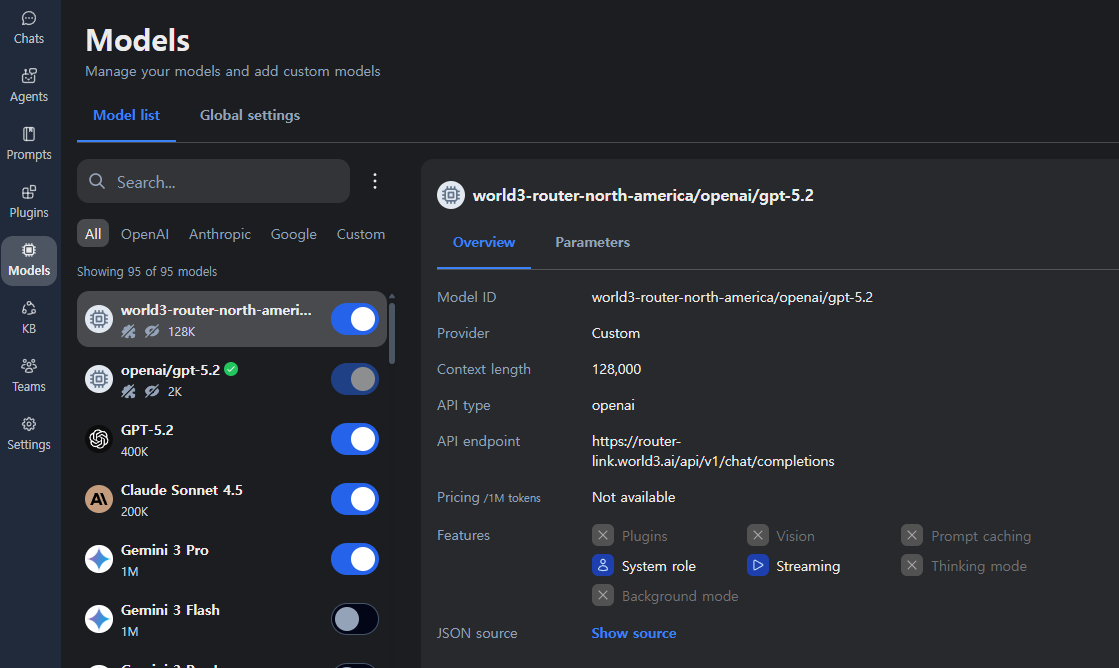Filter models by Anthropic provider
This screenshot has width=1119, height=668.
(220, 234)
